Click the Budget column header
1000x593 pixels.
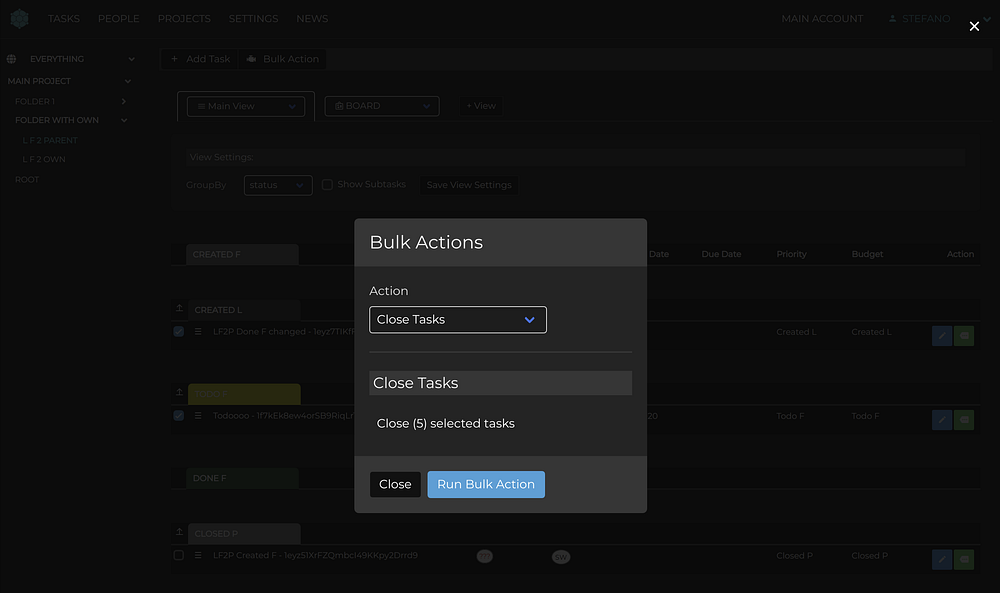(867, 254)
